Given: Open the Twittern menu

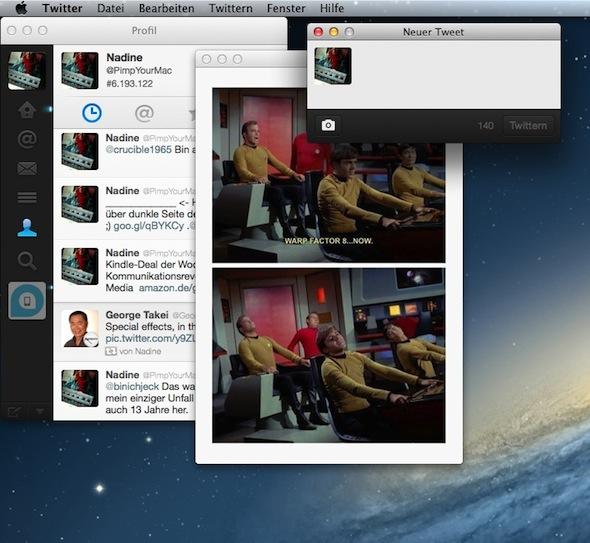Looking at the screenshot, I should pyautogui.click(x=231, y=8).
